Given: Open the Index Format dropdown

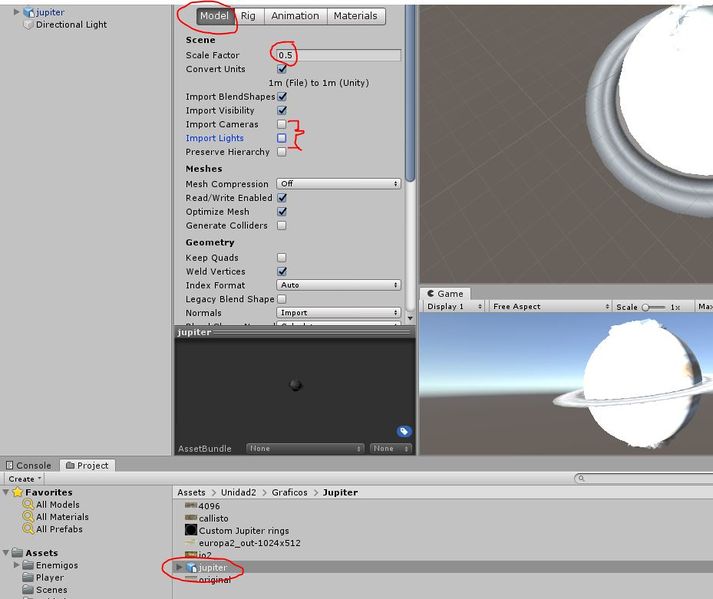Looking at the screenshot, I should 339,285.
